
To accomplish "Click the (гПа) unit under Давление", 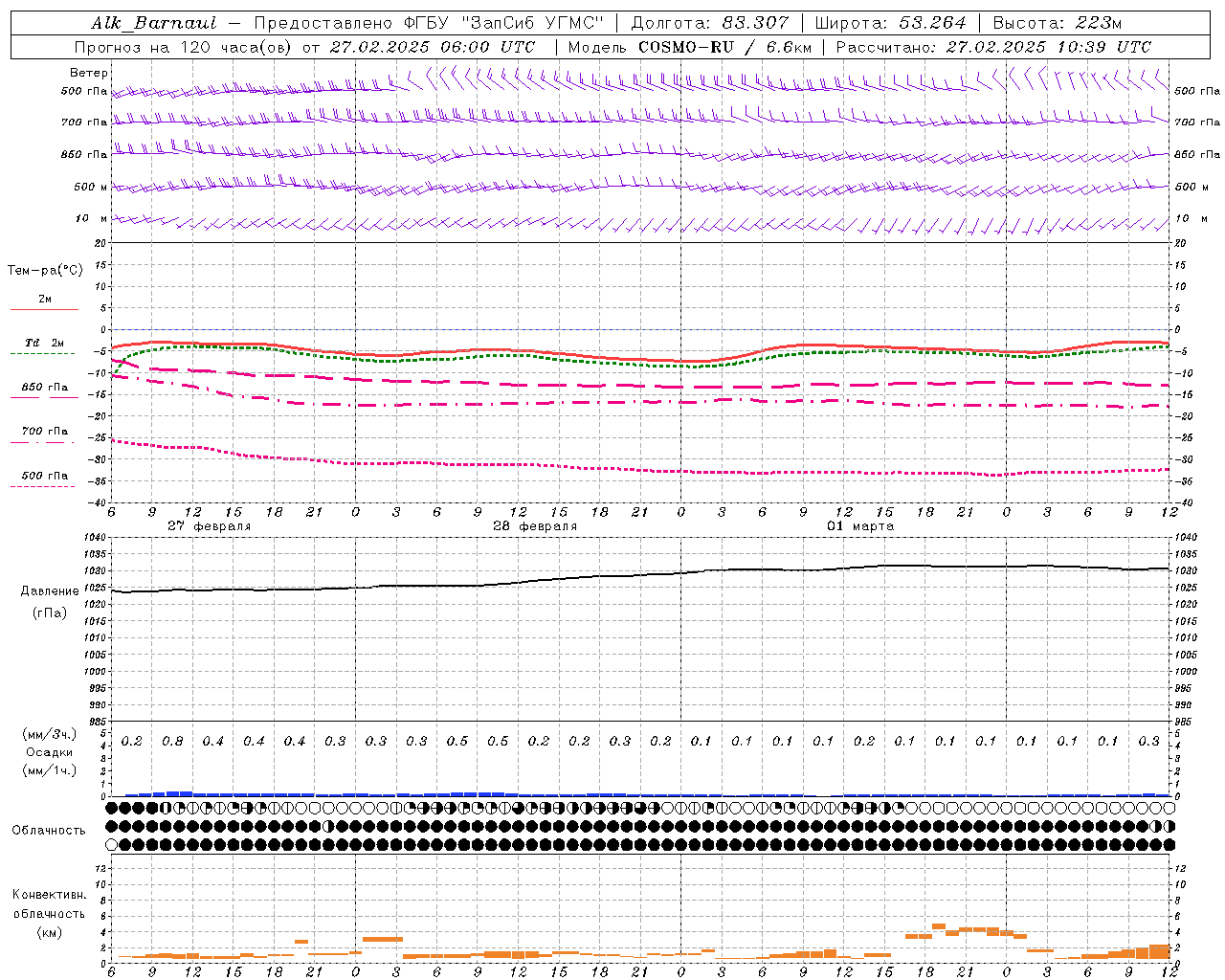I will 50,613.
